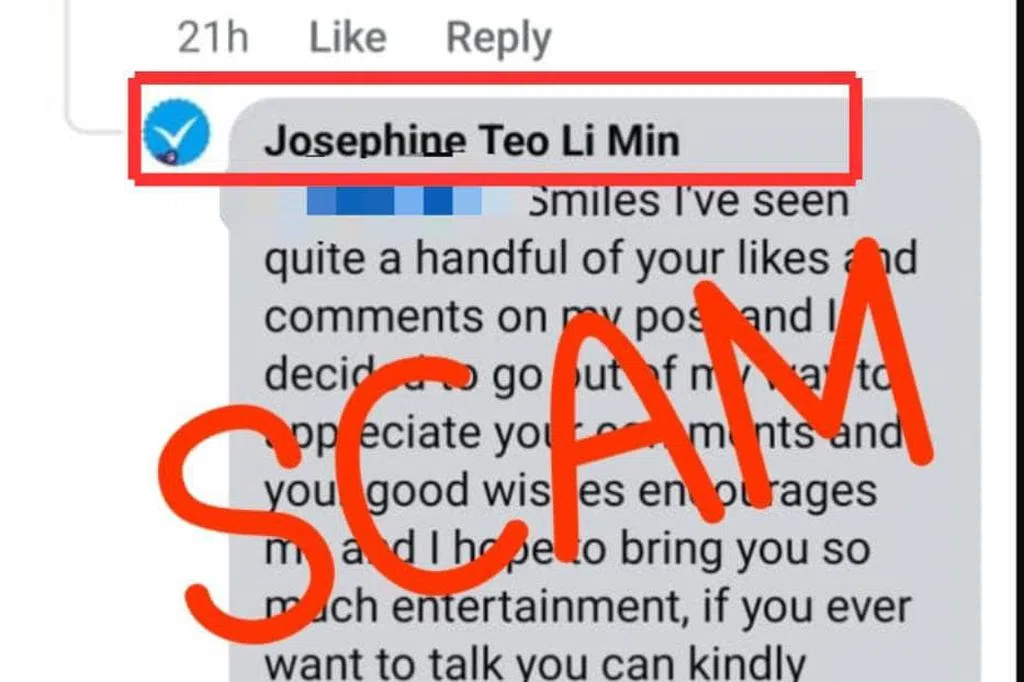
Task: Click "want to talk you can kindly" line
Action: tap(535, 662)
